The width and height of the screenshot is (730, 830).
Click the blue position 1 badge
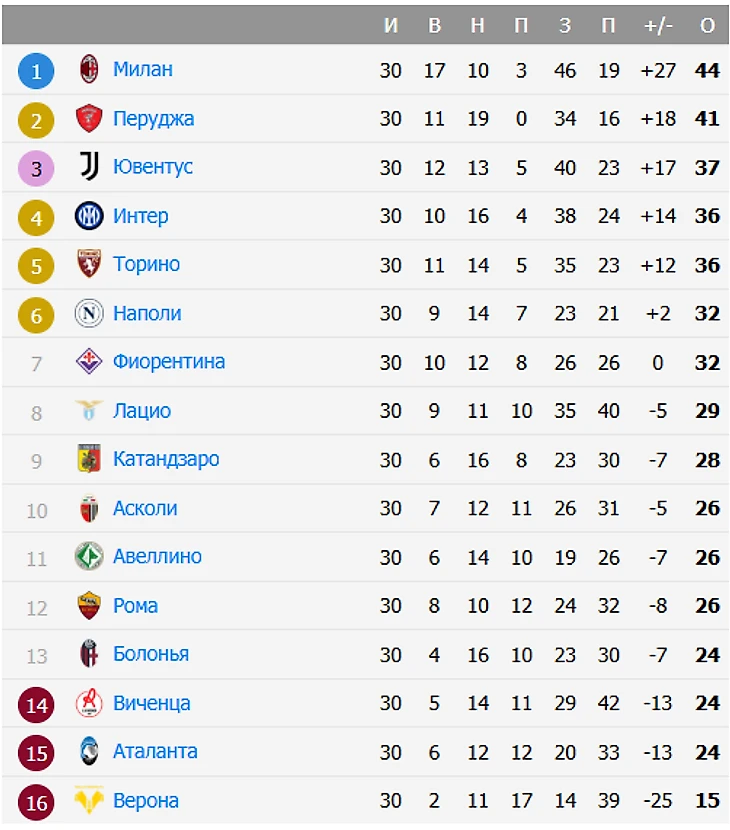(37, 71)
